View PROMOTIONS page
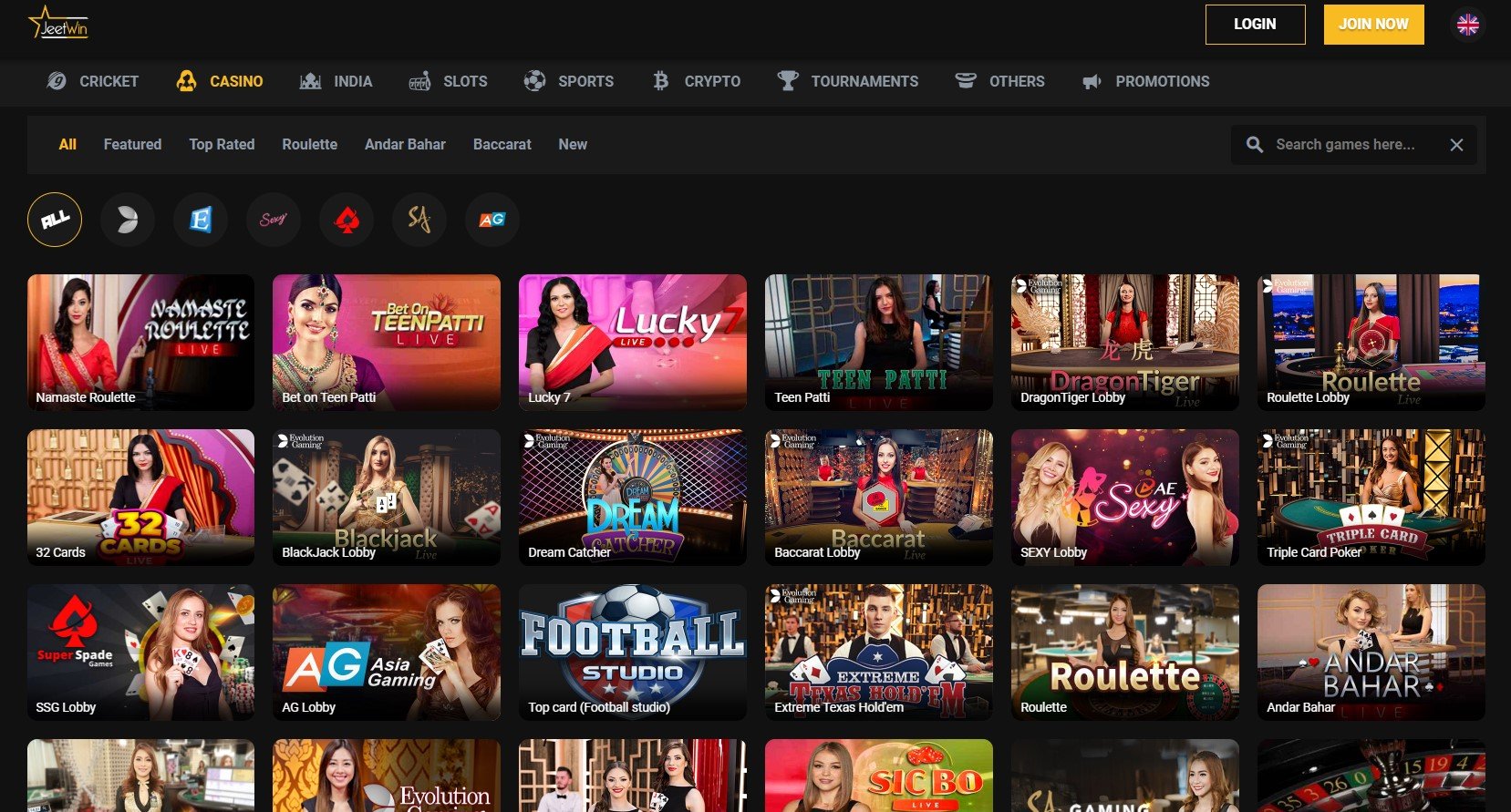 1163,81
